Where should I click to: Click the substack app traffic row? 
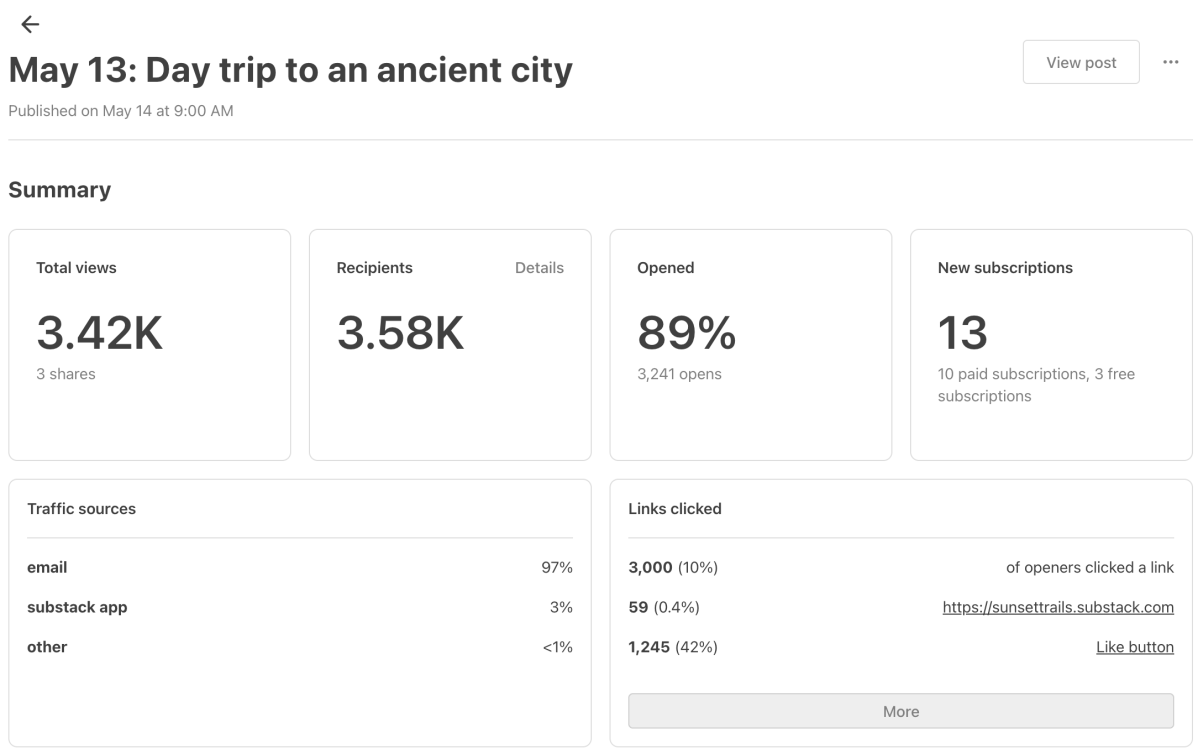(299, 607)
